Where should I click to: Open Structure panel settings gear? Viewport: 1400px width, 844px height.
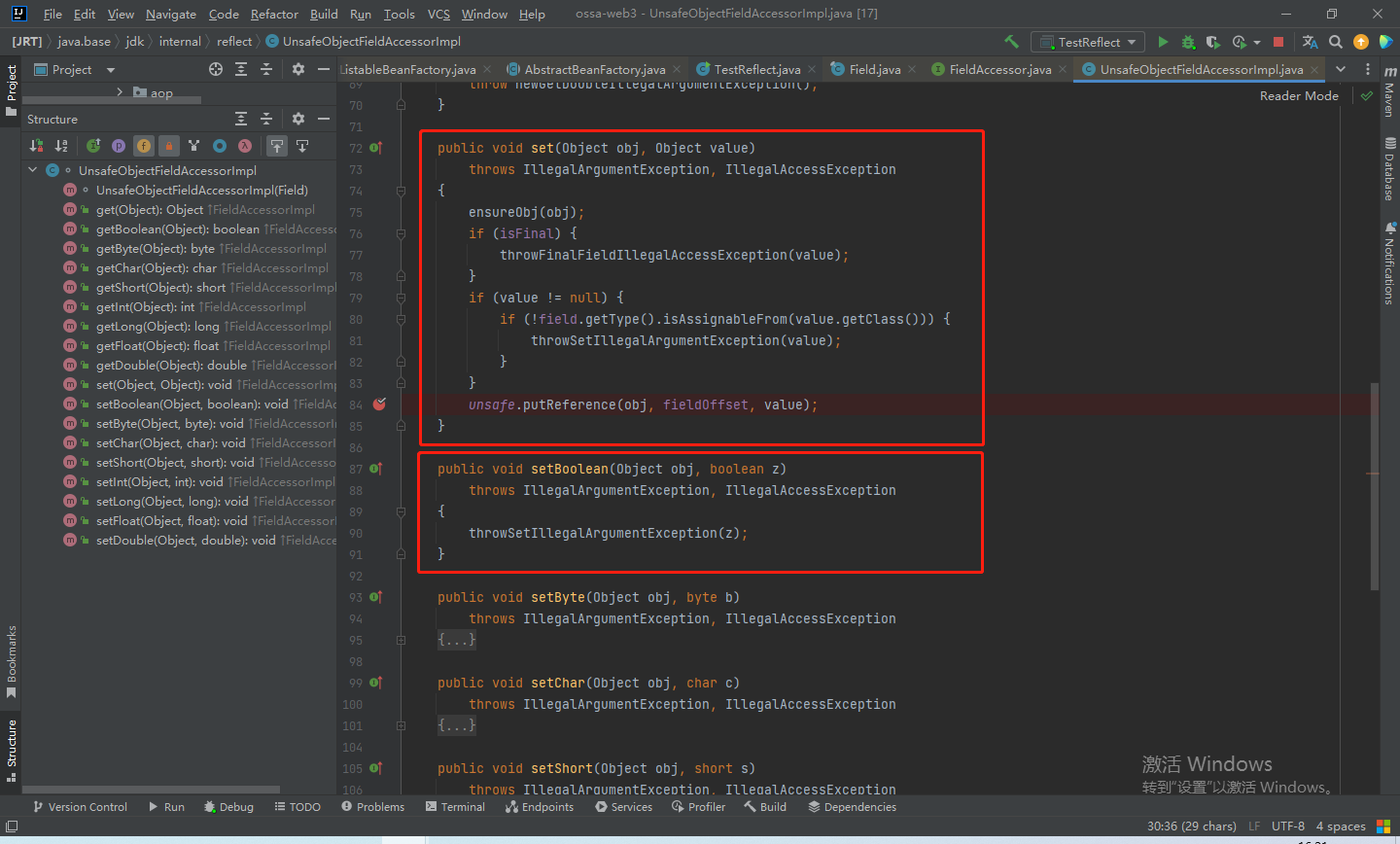[298, 119]
